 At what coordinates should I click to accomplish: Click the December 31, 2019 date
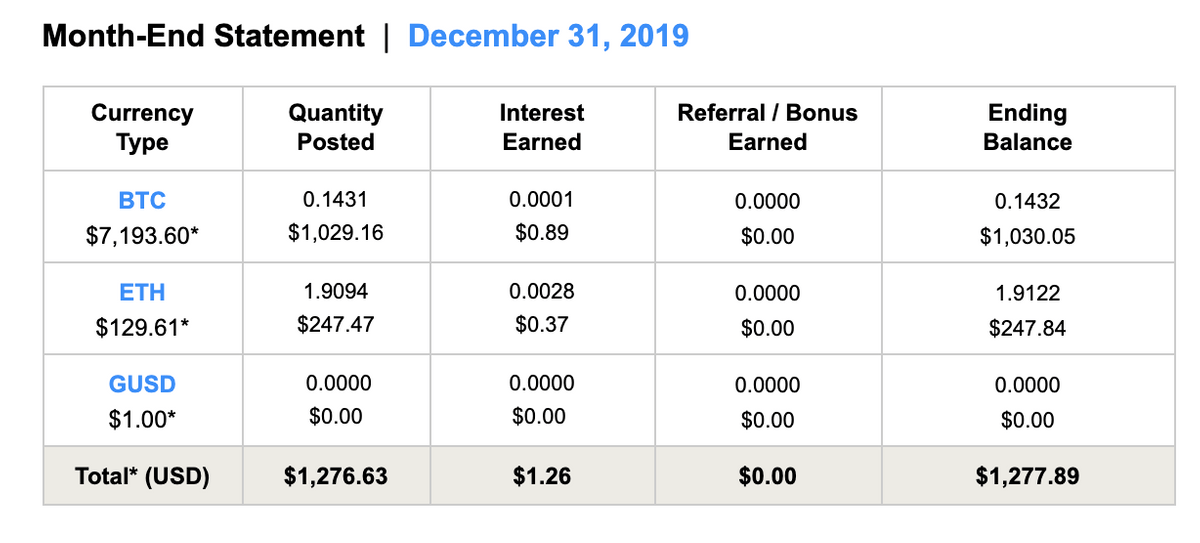[548, 37]
